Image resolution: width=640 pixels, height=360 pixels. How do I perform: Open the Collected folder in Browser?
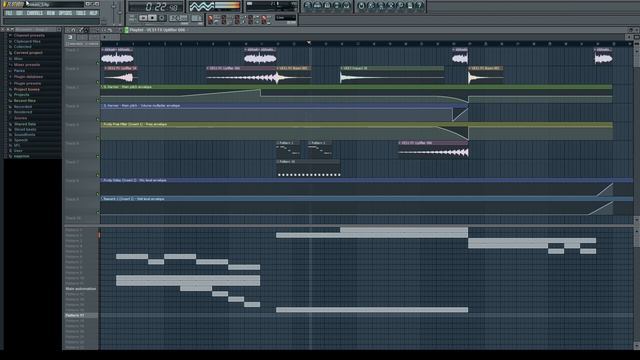pyautogui.click(x=22, y=47)
